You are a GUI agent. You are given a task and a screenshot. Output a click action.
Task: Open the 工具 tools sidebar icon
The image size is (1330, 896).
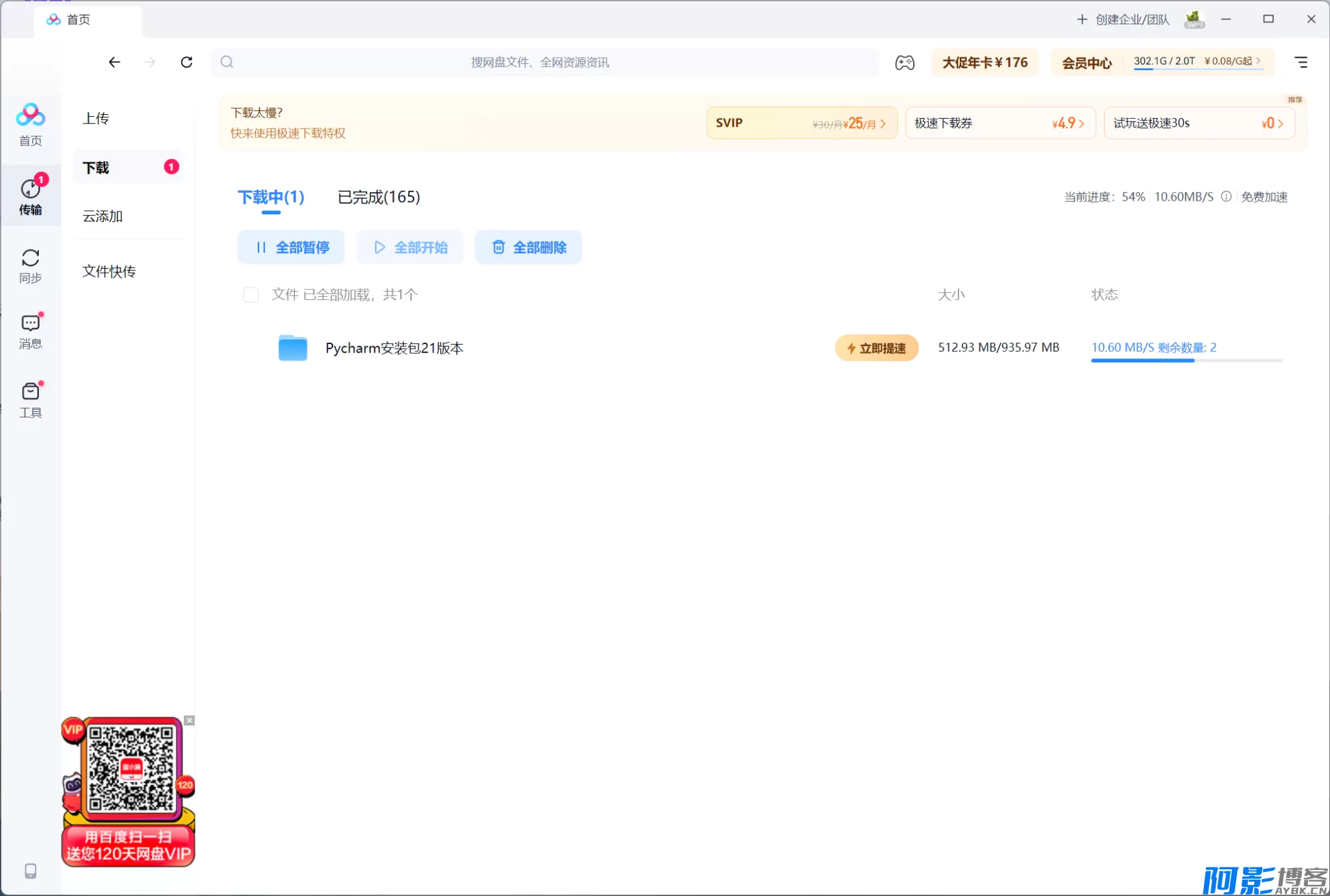(x=30, y=399)
